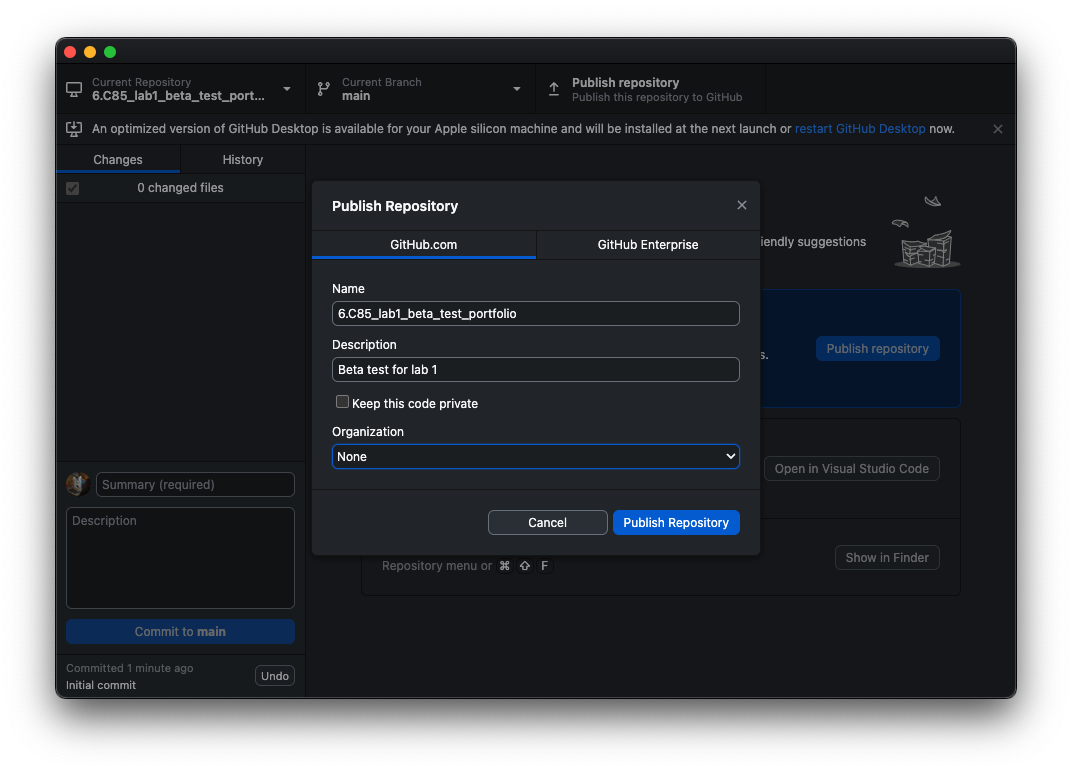Open the Organization dropdown set to None

click(535, 456)
